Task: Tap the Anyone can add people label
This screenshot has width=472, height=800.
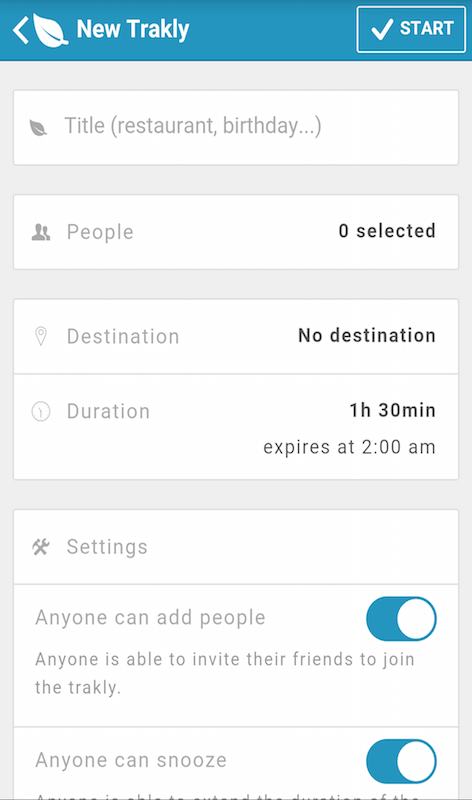Action: click(151, 618)
